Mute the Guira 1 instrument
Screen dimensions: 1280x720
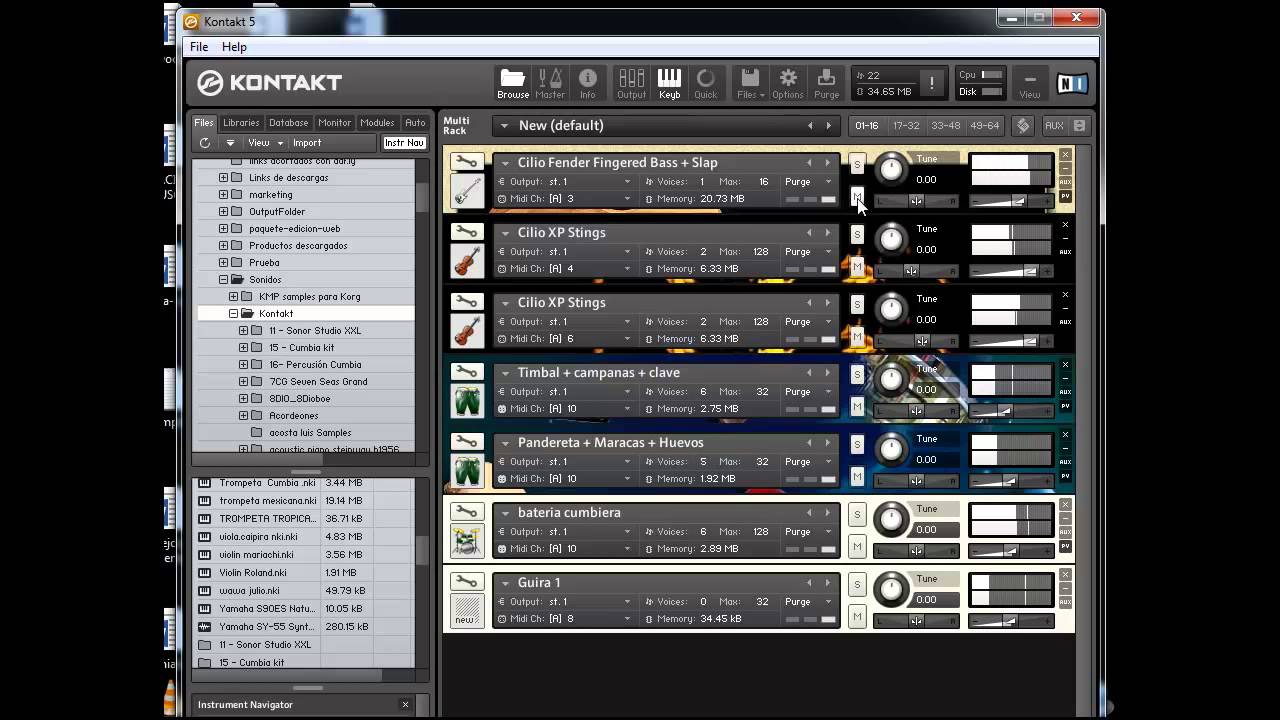click(x=857, y=616)
